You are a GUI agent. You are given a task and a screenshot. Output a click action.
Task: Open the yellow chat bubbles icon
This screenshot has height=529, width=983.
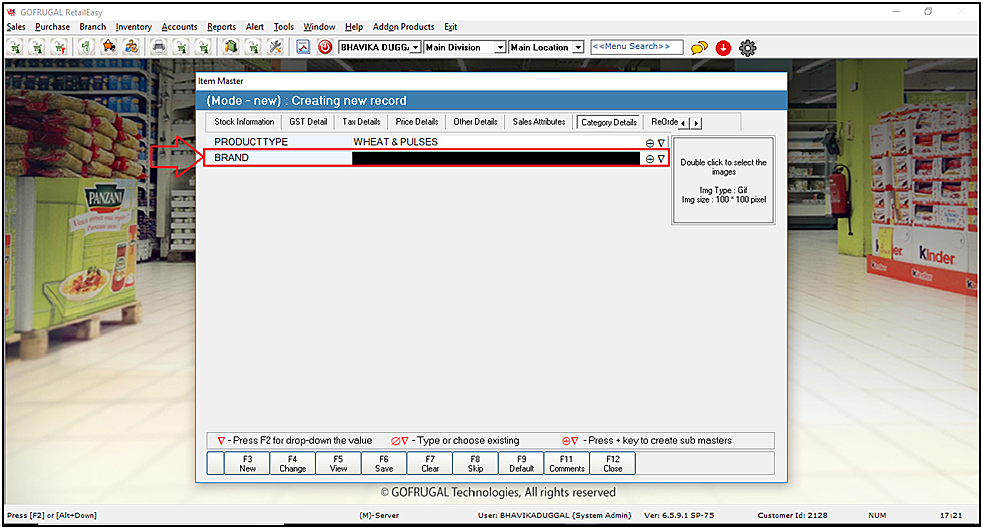click(699, 48)
